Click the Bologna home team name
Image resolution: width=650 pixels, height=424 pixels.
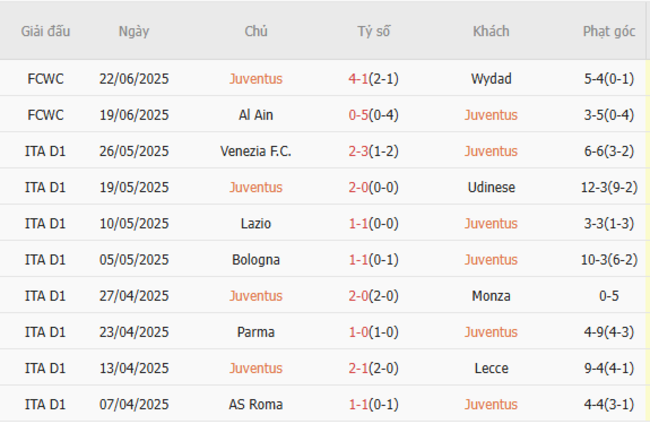click(x=256, y=259)
